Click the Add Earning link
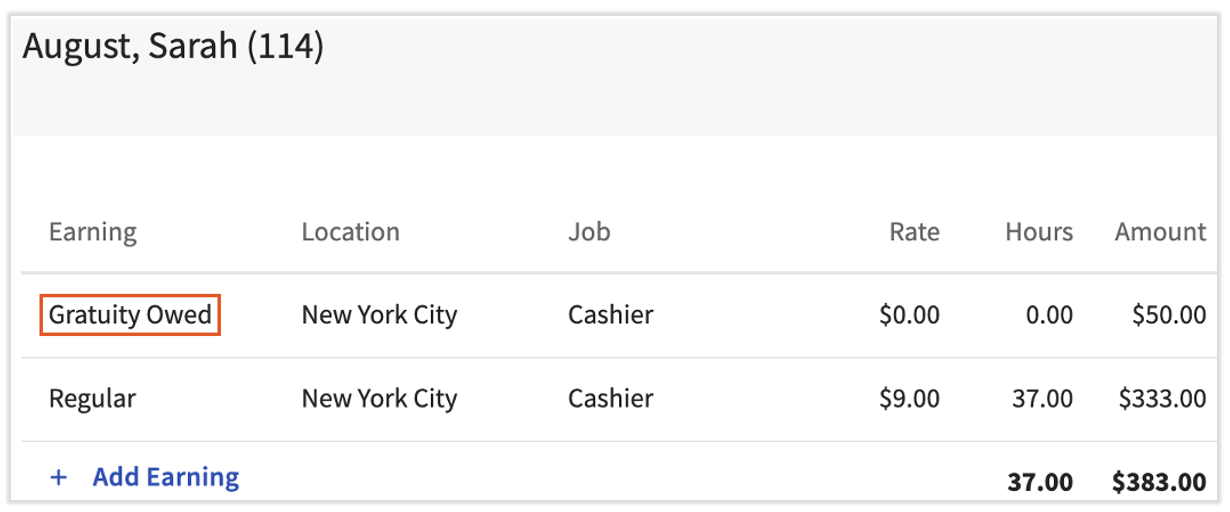This screenshot has width=1230, height=512. pyautogui.click(x=165, y=478)
